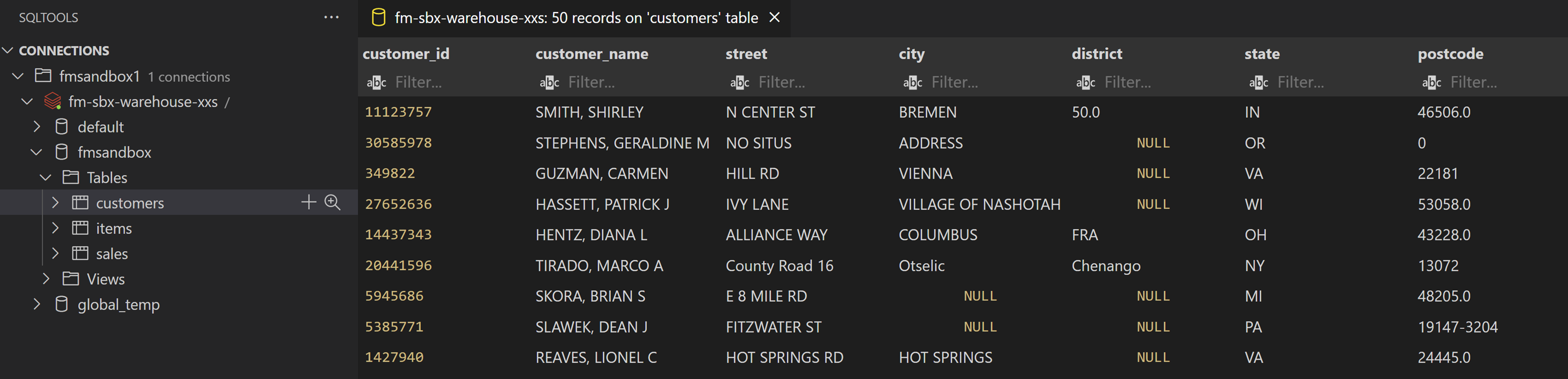Close the customers results tab
Screen dimensions: 1568x379
coord(774,18)
